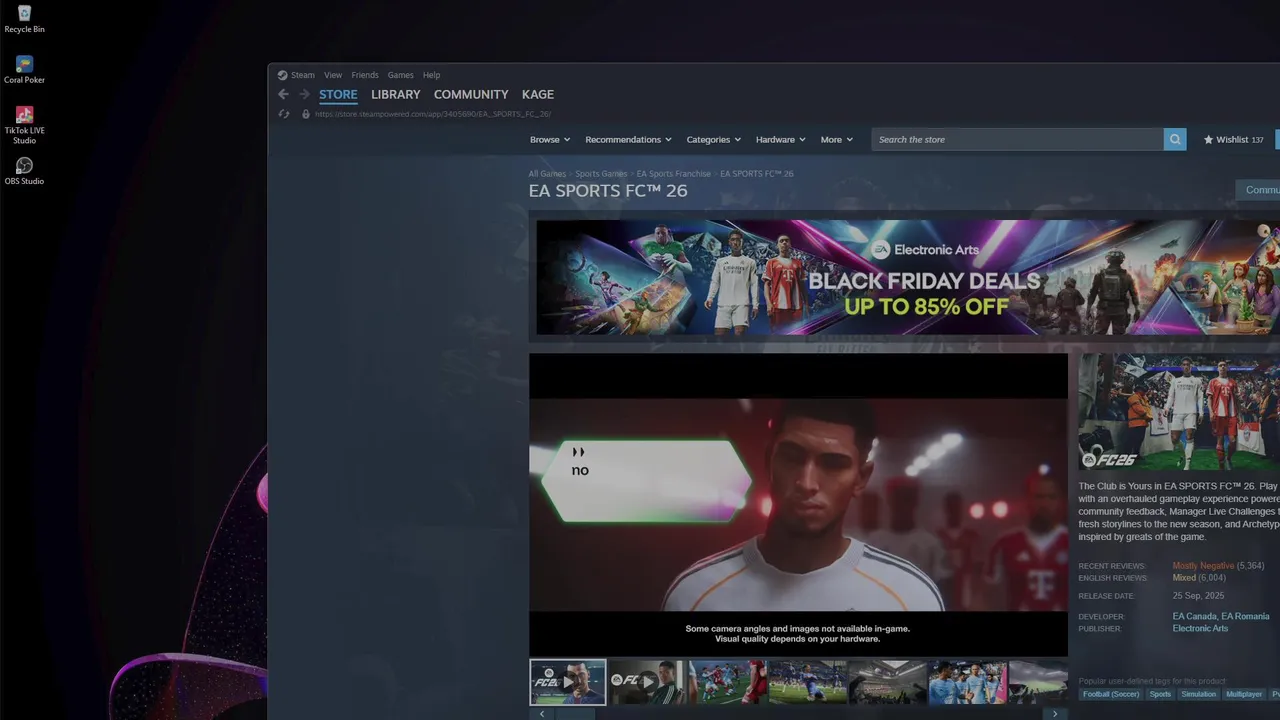The width and height of the screenshot is (1280, 720).
Task: Expand the Browse dropdown
Action: pos(550,140)
